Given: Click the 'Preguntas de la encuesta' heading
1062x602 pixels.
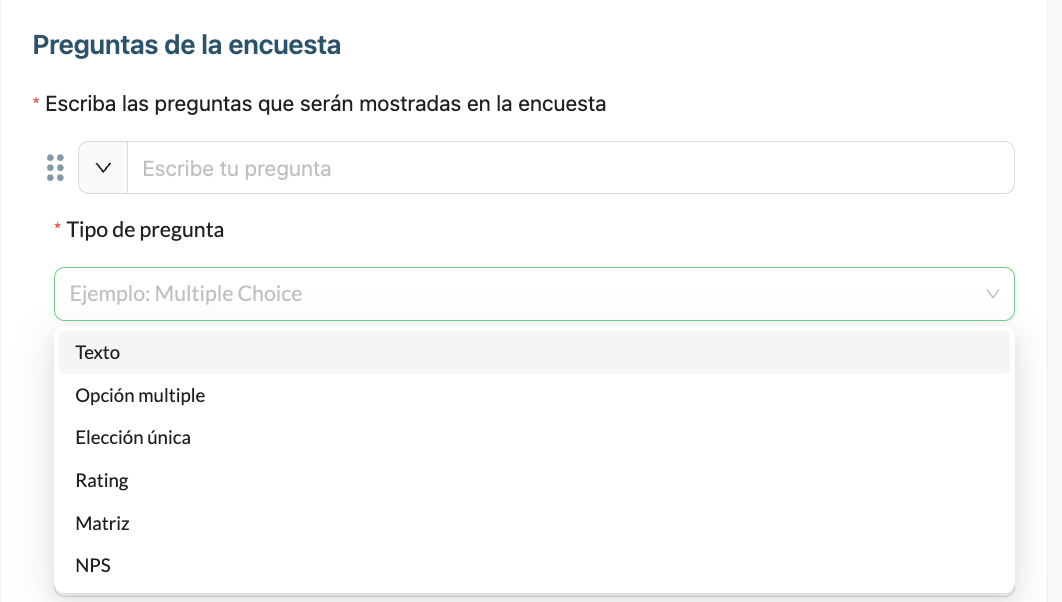Looking at the screenshot, I should click(x=187, y=45).
